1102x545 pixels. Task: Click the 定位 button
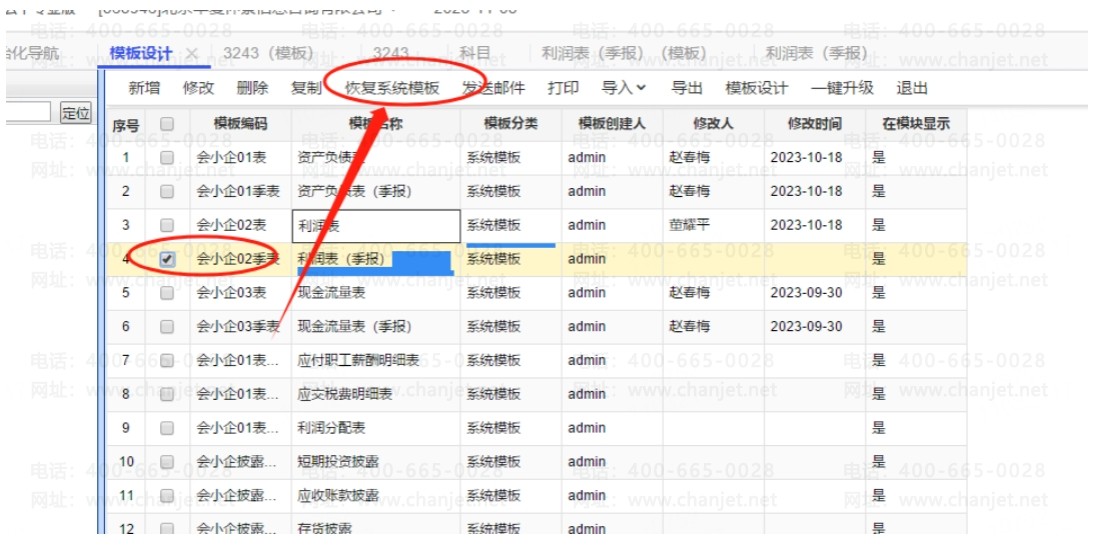click(x=76, y=113)
